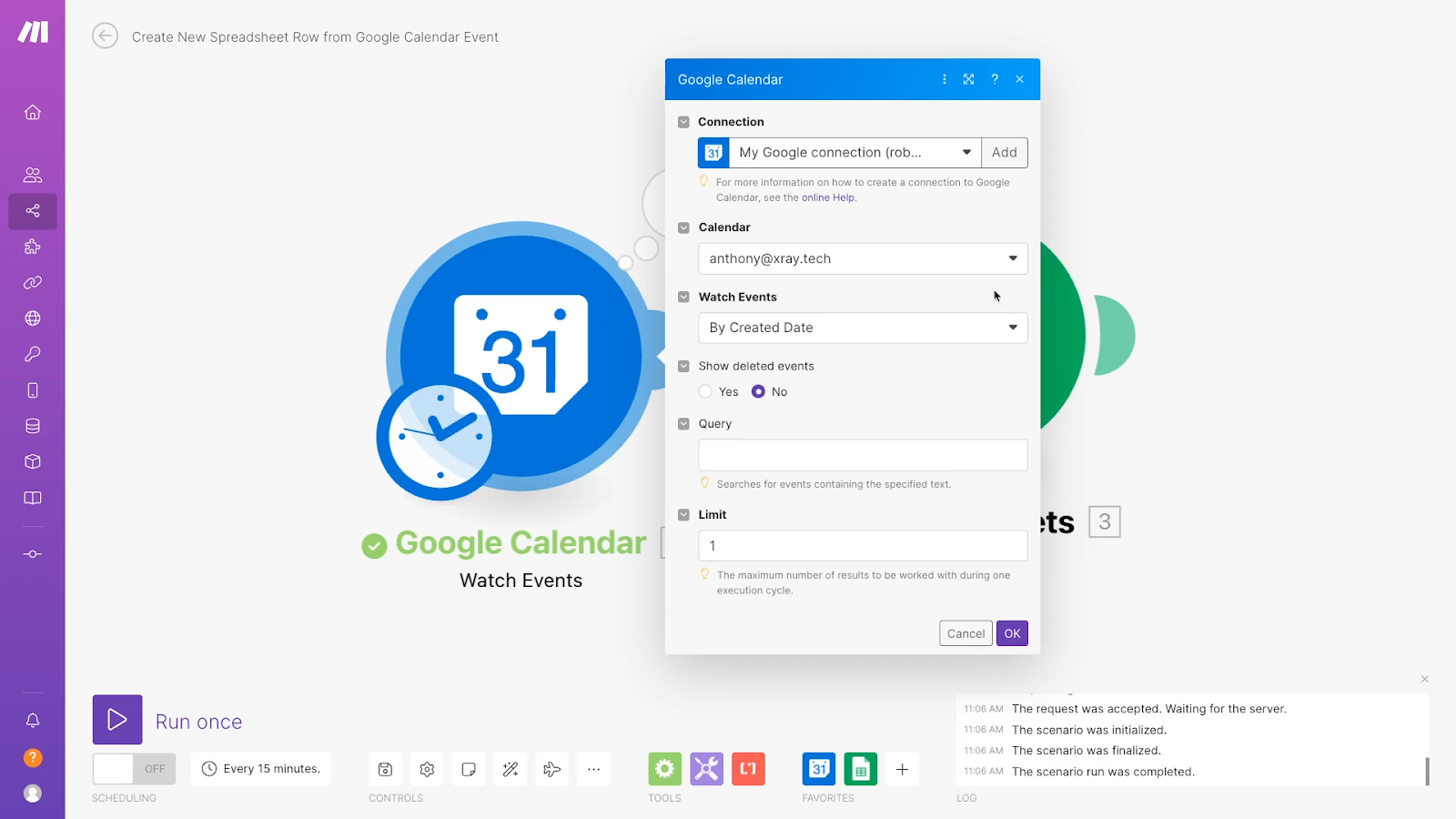This screenshot has height=819, width=1456.
Task: Save the scenario with save icon
Action: point(385,769)
